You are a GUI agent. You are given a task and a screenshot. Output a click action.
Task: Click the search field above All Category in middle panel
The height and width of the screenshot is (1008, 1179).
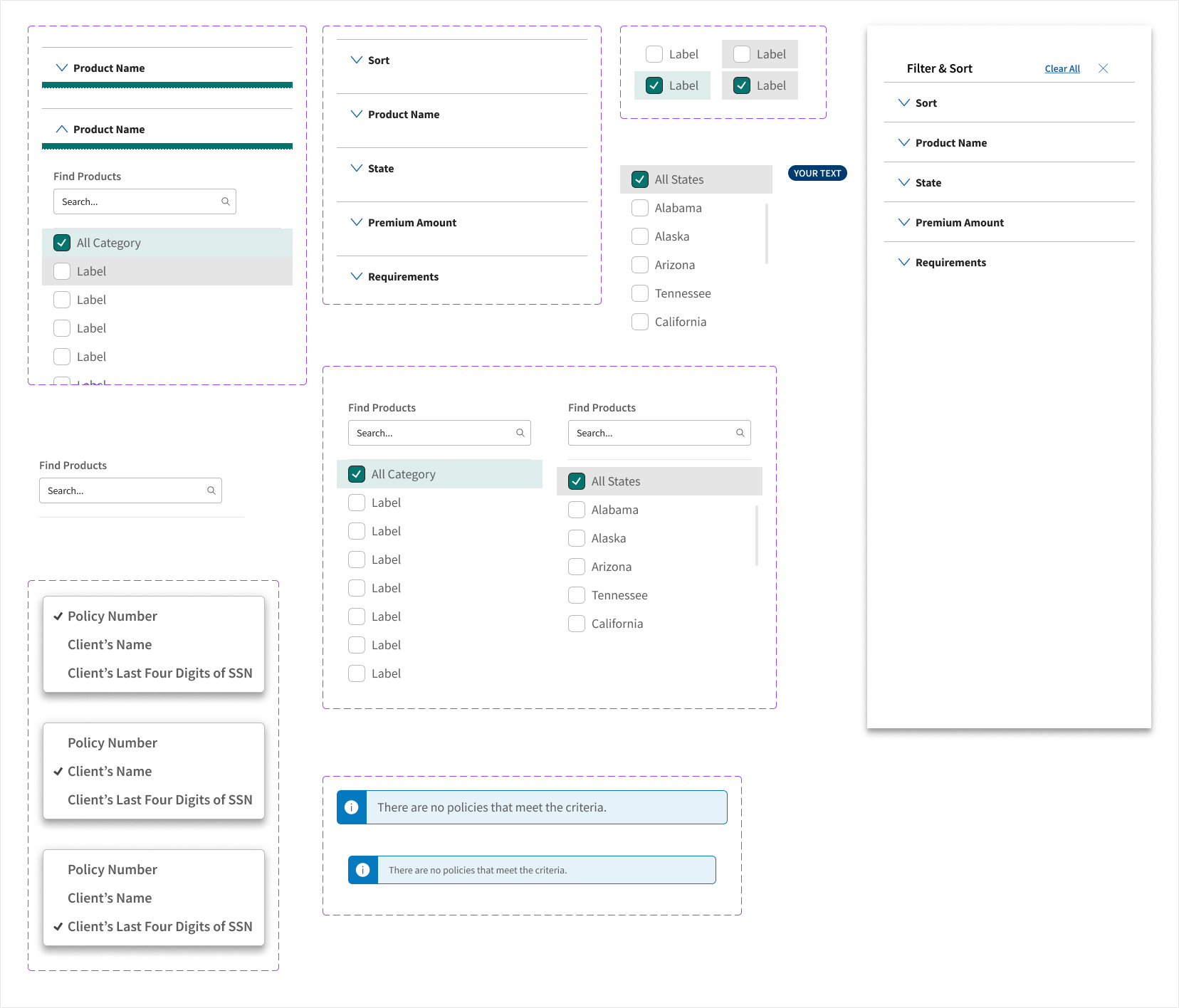click(432, 433)
